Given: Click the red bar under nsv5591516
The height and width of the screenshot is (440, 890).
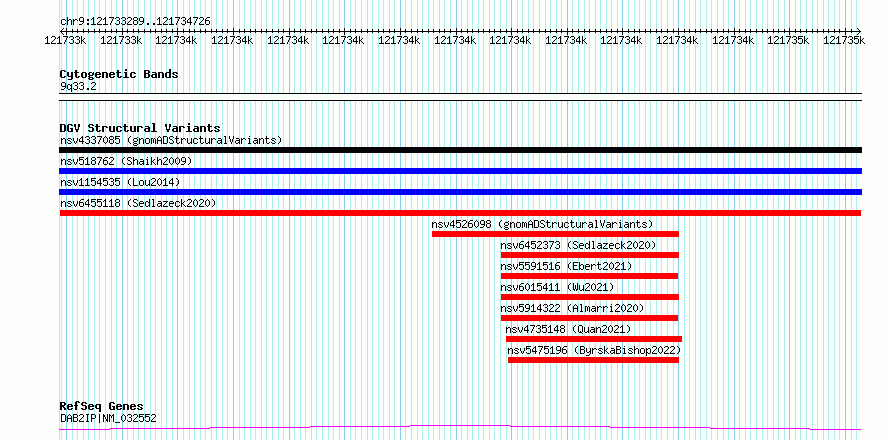Looking at the screenshot, I should point(590,276).
